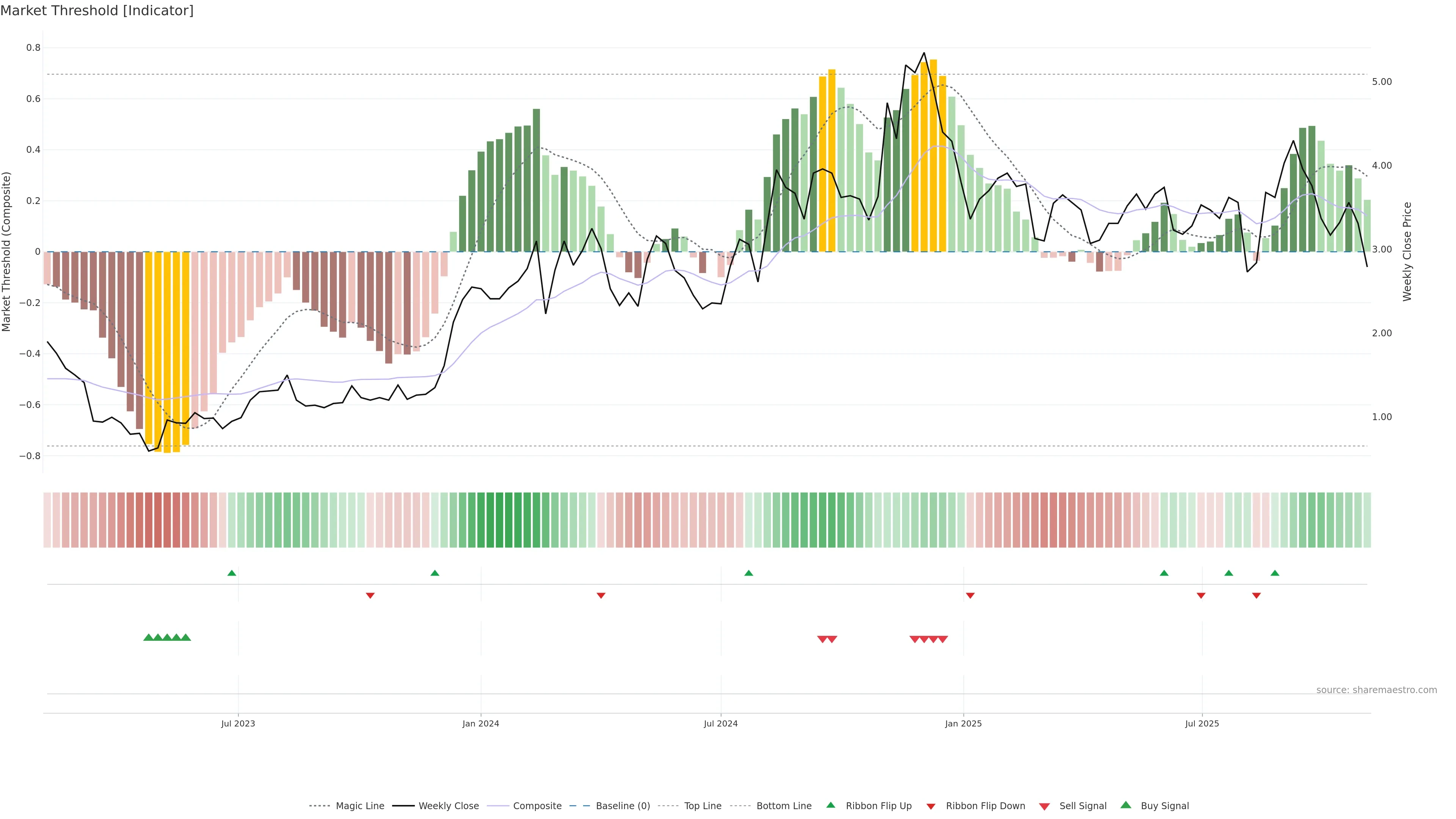The height and width of the screenshot is (819, 1456).
Task: Click the leftmost green buy signal triangle
Action: (x=148, y=637)
